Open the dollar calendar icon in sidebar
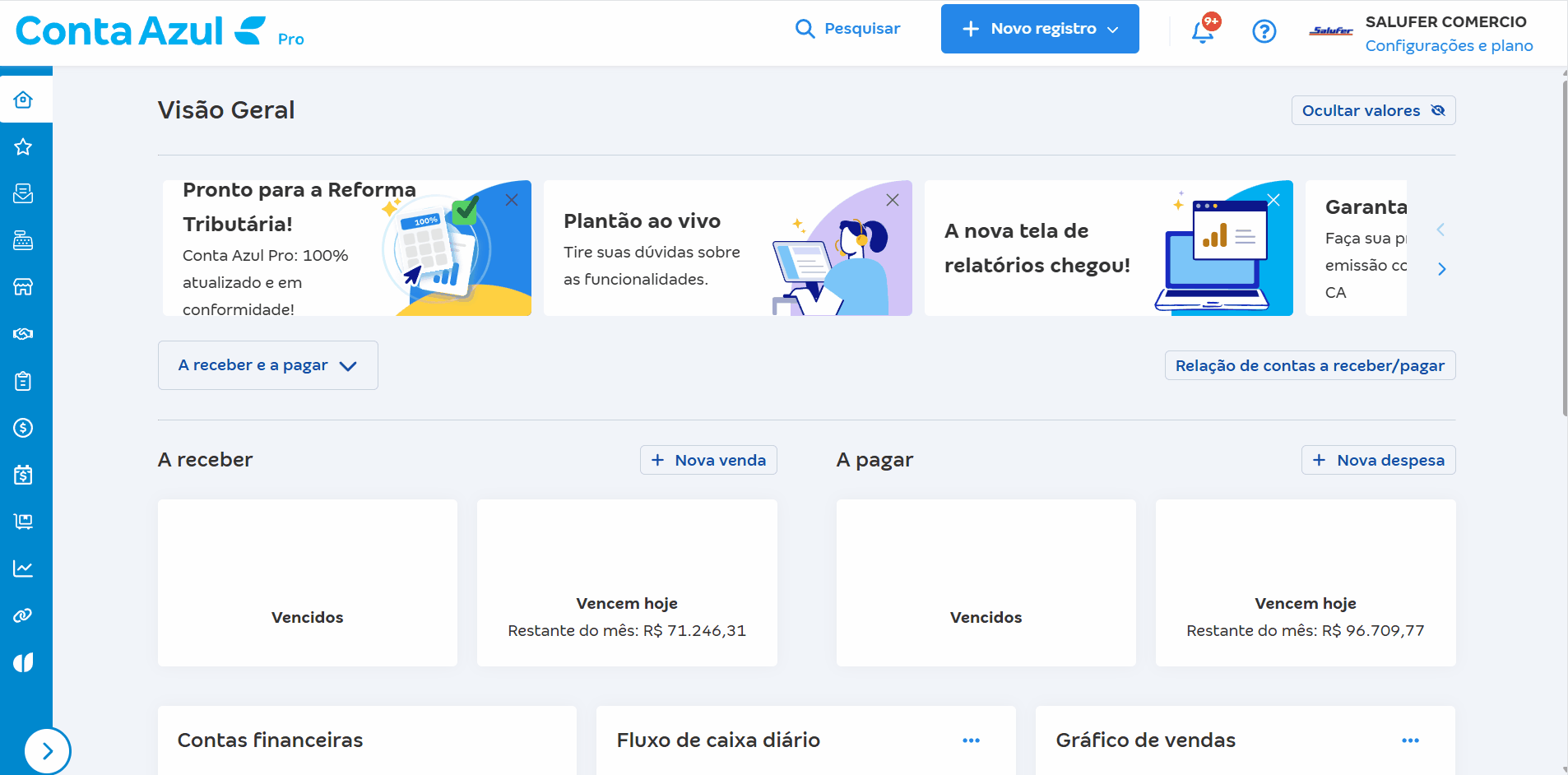1568x775 pixels. [x=23, y=475]
